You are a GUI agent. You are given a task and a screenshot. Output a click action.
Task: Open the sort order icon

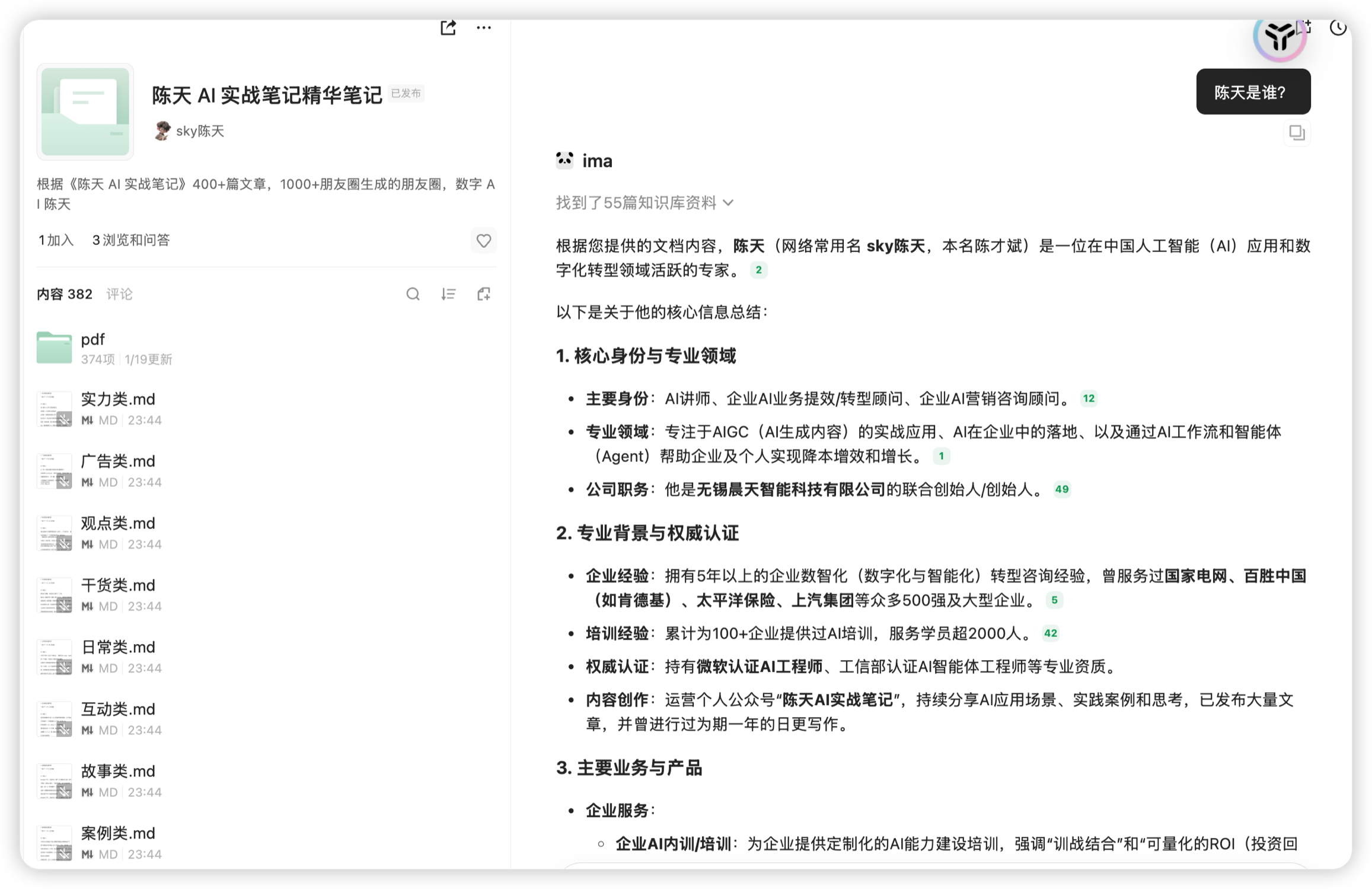tap(448, 294)
